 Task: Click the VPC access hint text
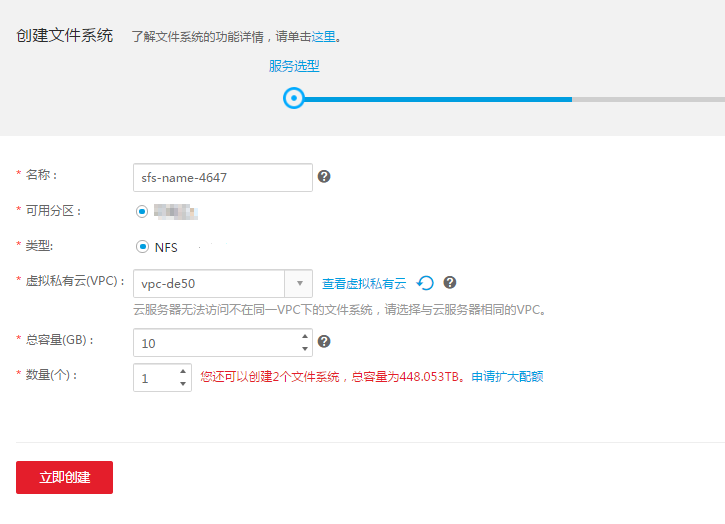point(340,309)
